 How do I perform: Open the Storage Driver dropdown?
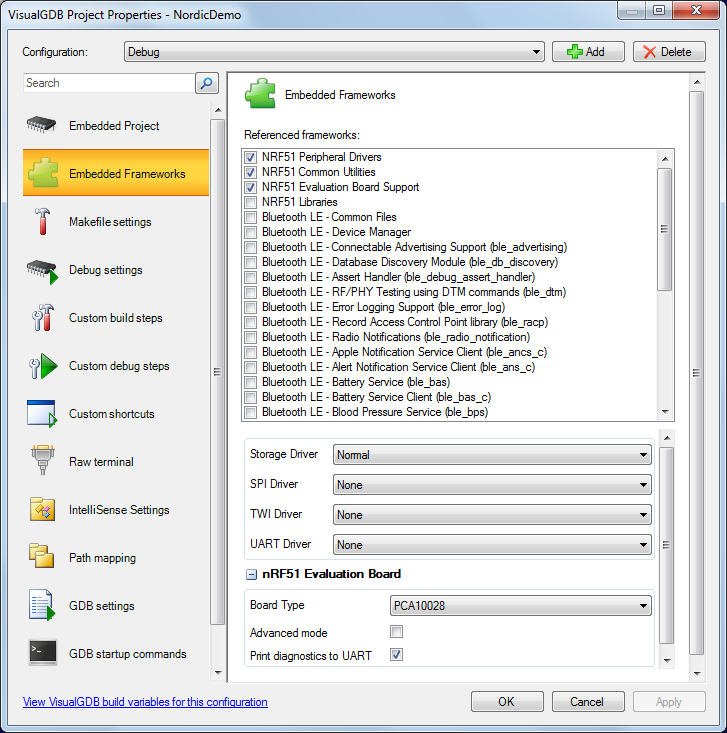[492, 454]
